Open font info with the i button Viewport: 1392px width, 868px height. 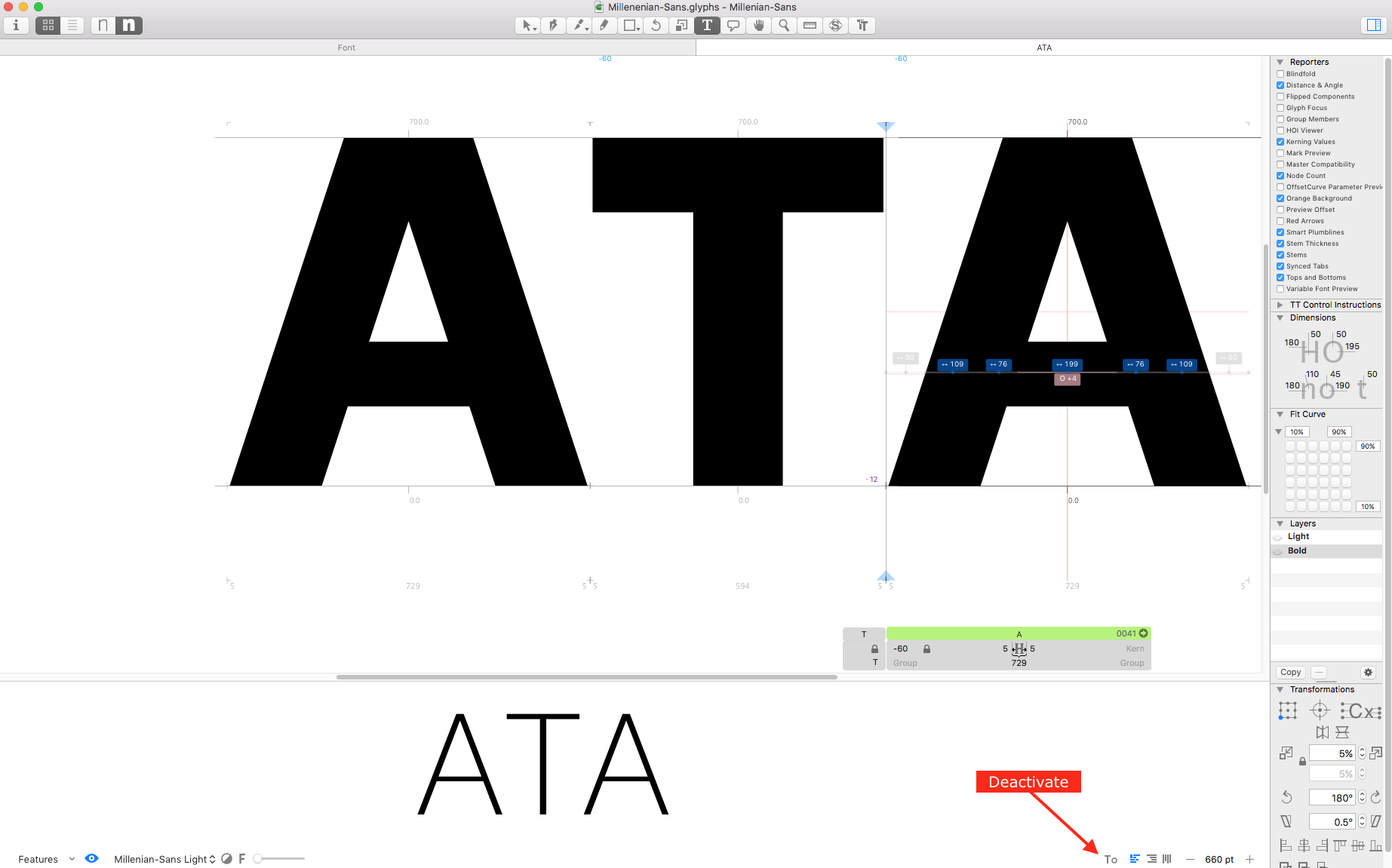pos(16,26)
